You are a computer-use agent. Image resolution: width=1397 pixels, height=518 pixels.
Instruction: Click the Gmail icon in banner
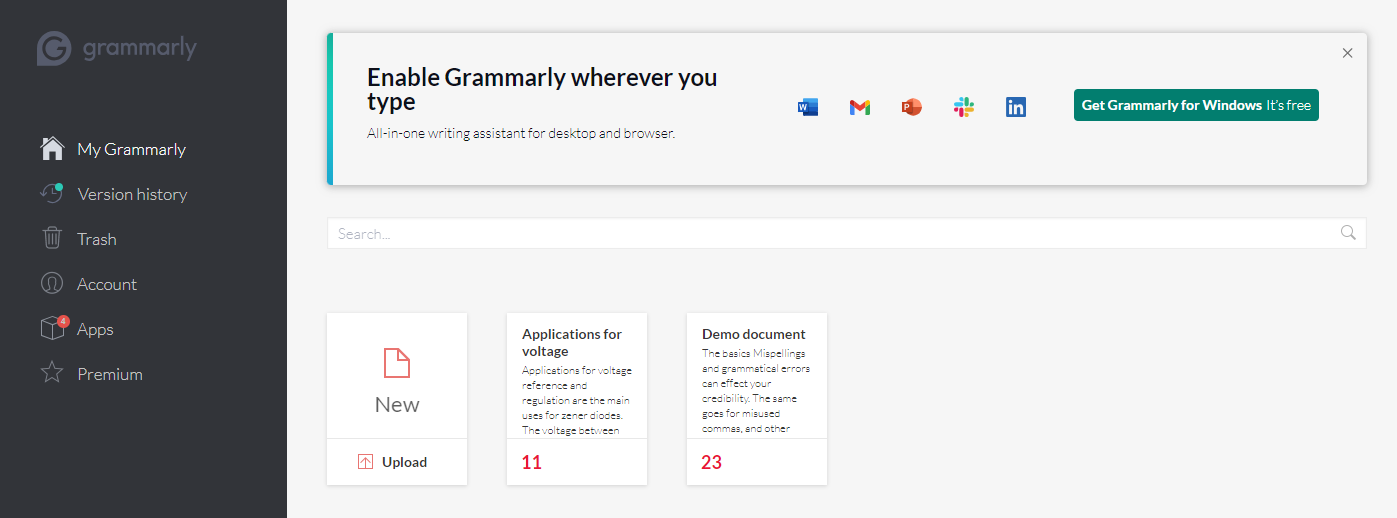(x=860, y=107)
